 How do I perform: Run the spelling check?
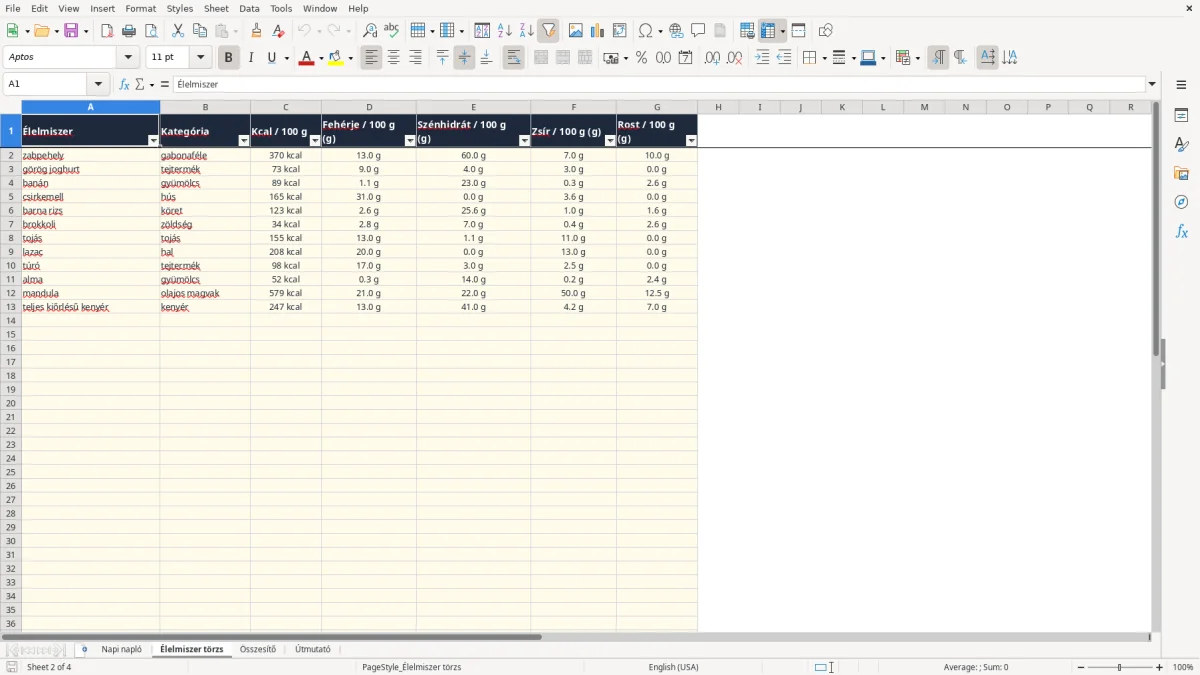(392, 31)
